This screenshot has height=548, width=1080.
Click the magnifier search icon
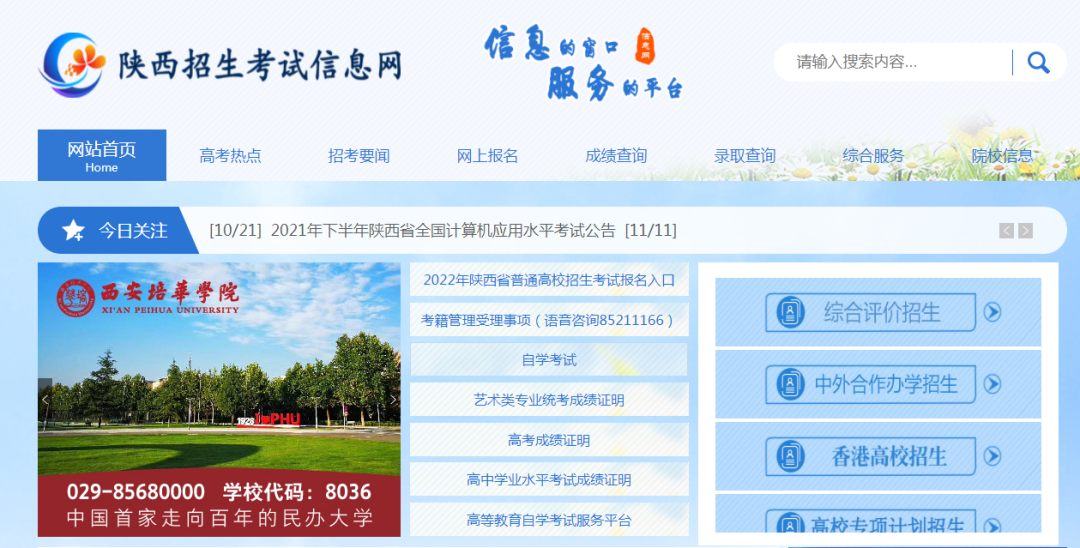coord(1038,63)
